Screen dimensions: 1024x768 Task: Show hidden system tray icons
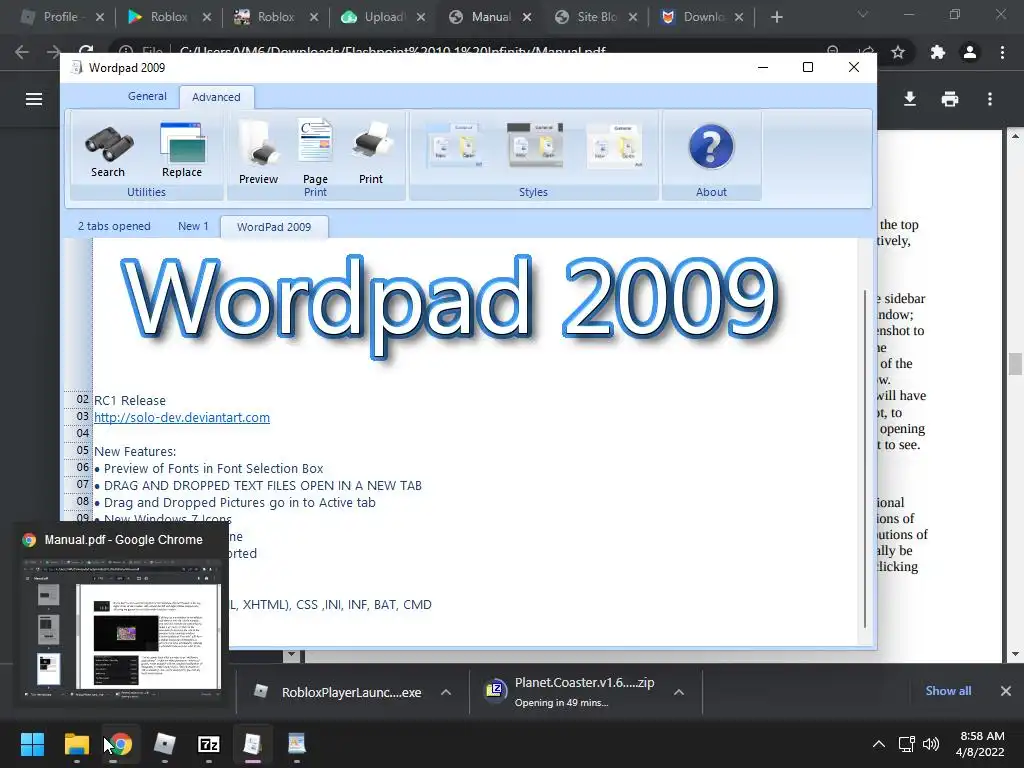[x=879, y=744]
